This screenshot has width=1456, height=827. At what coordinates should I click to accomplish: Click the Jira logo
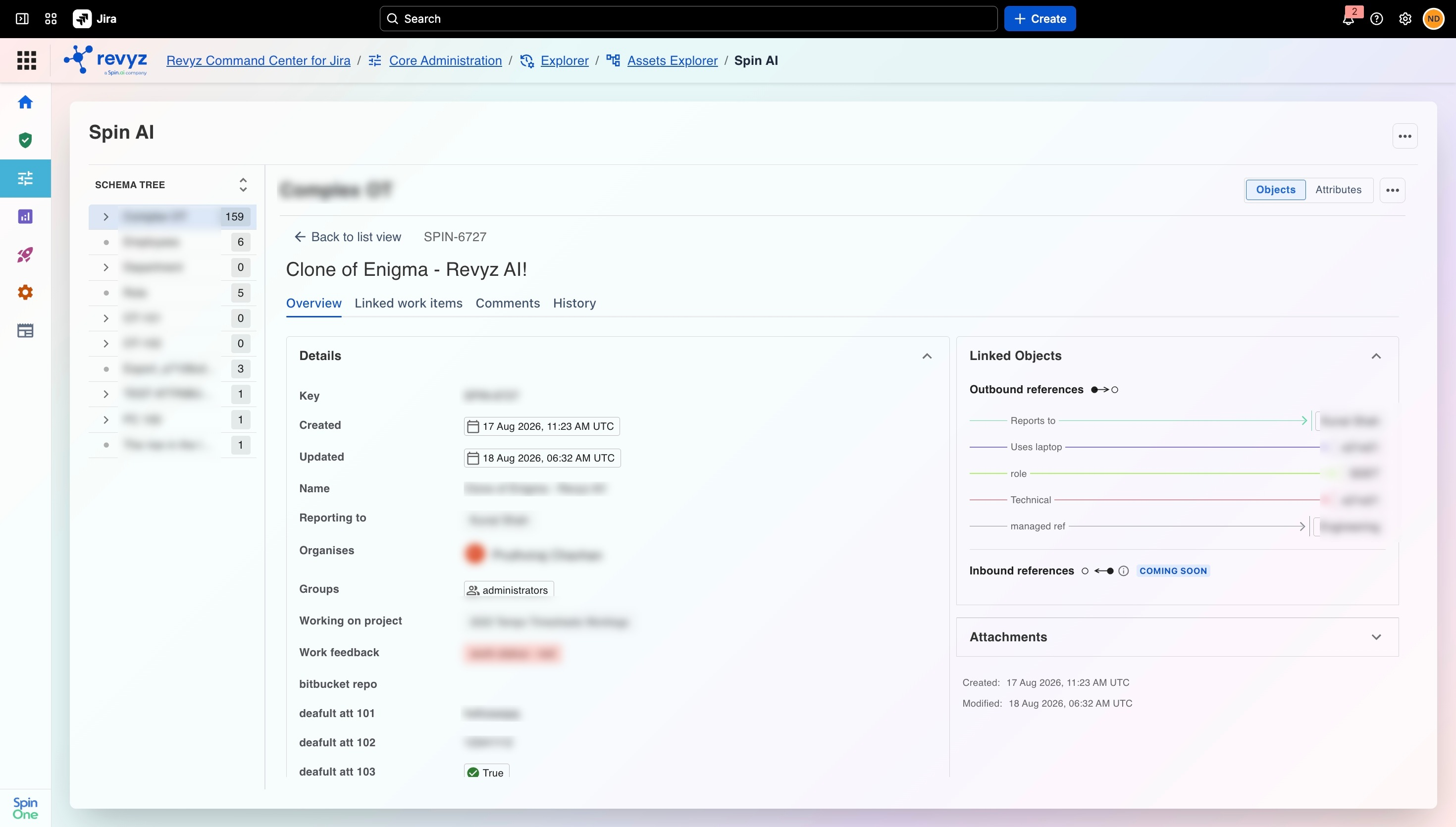(95, 19)
